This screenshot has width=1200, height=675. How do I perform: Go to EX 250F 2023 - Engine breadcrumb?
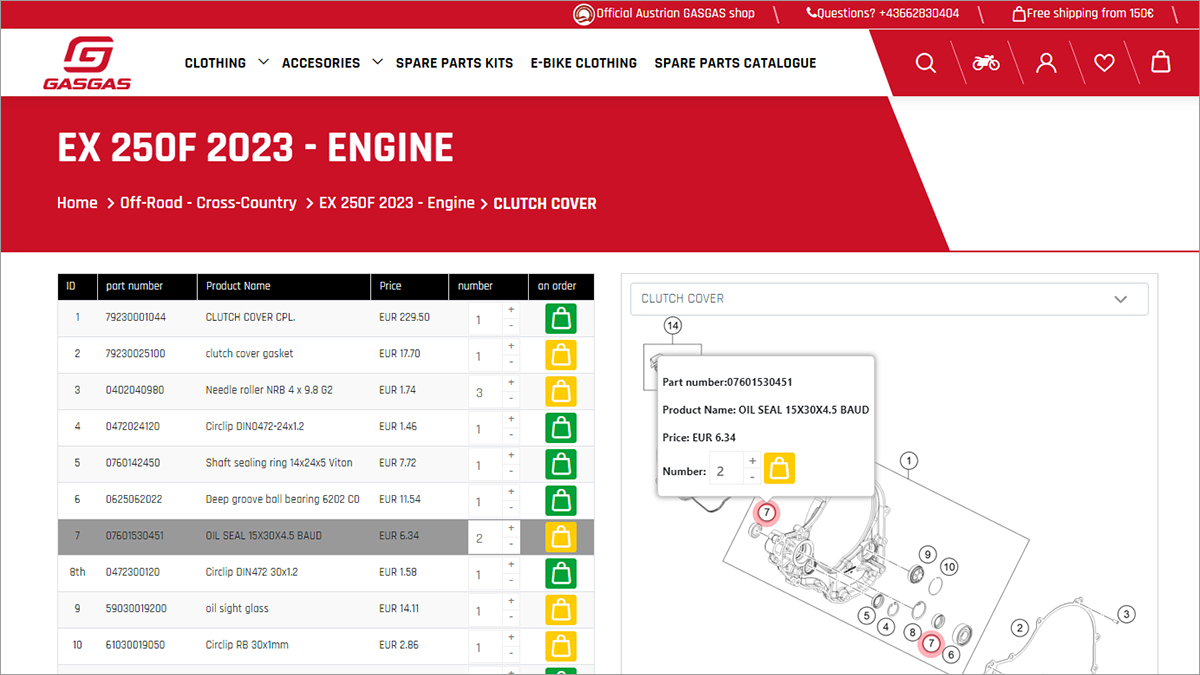tap(397, 203)
